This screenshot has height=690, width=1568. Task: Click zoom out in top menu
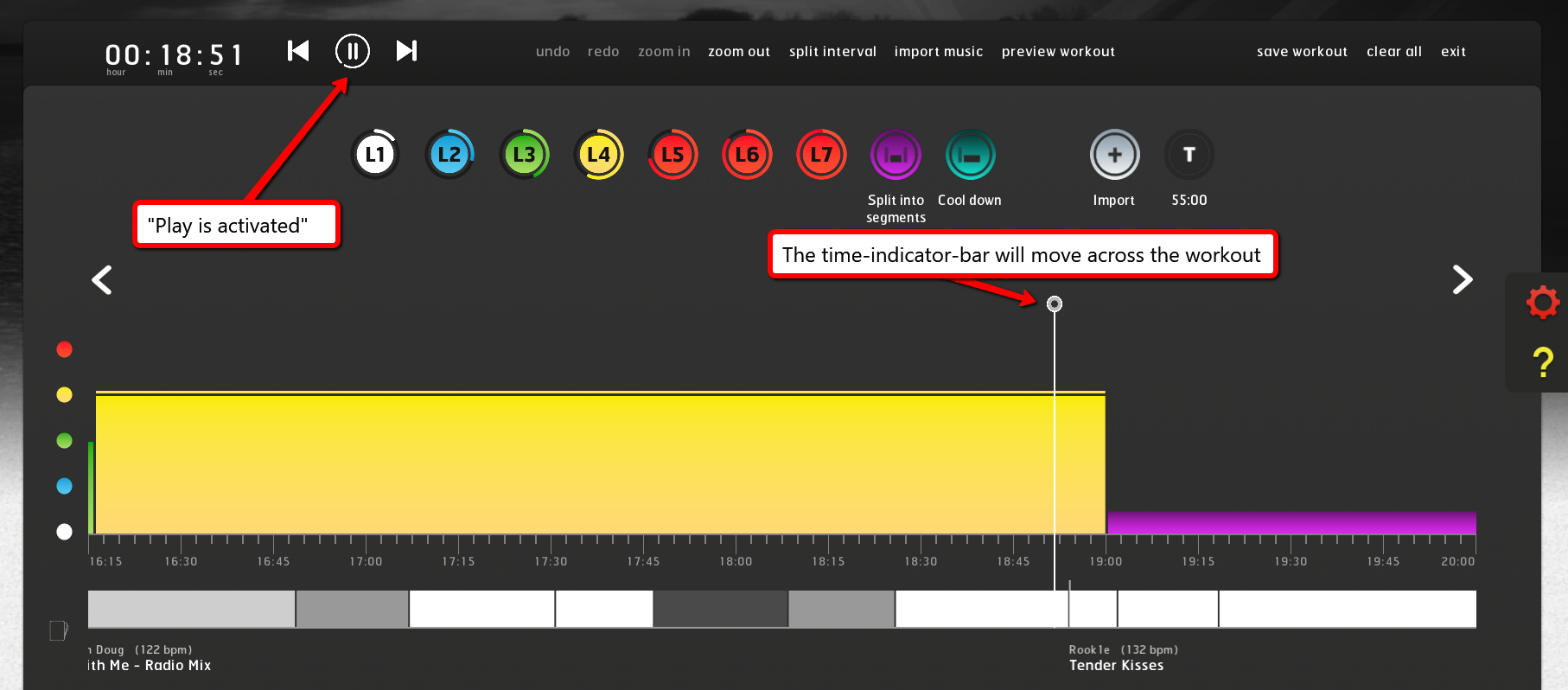pyautogui.click(x=739, y=52)
